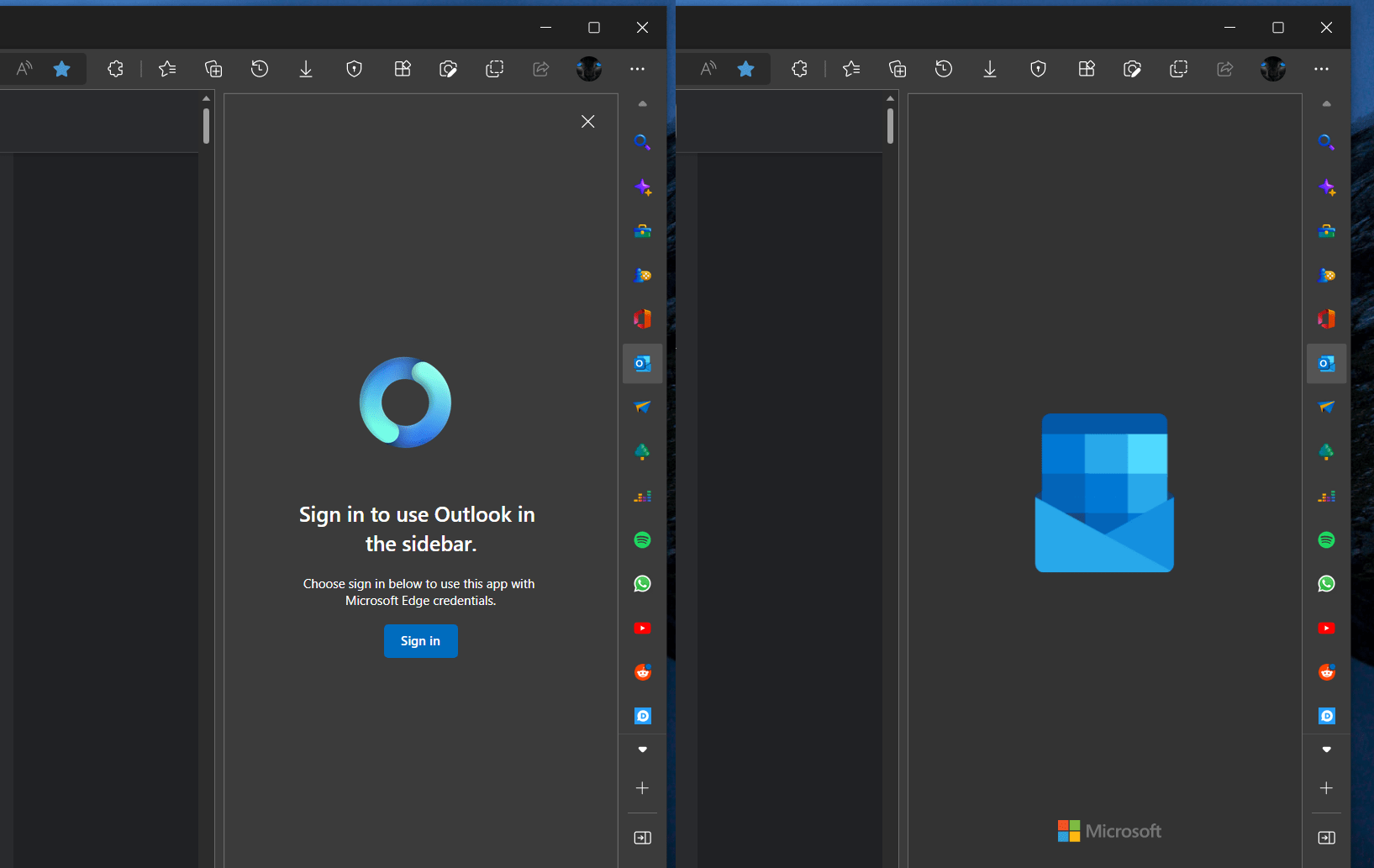The width and height of the screenshot is (1374, 868).
Task: Open Spotify in the sidebar
Action: (642, 539)
